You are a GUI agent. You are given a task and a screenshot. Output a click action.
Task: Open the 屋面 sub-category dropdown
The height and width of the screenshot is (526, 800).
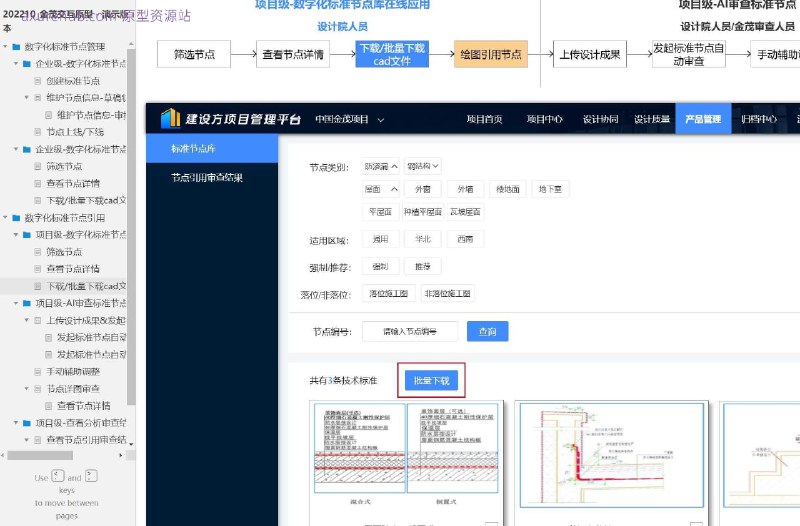[381, 189]
